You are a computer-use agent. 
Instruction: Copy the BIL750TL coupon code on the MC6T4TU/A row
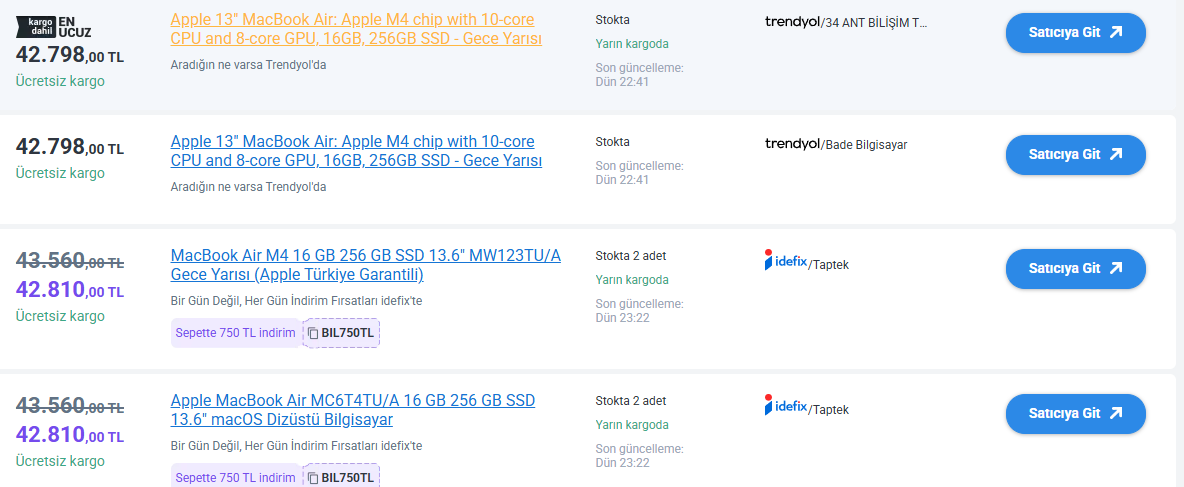pos(341,477)
